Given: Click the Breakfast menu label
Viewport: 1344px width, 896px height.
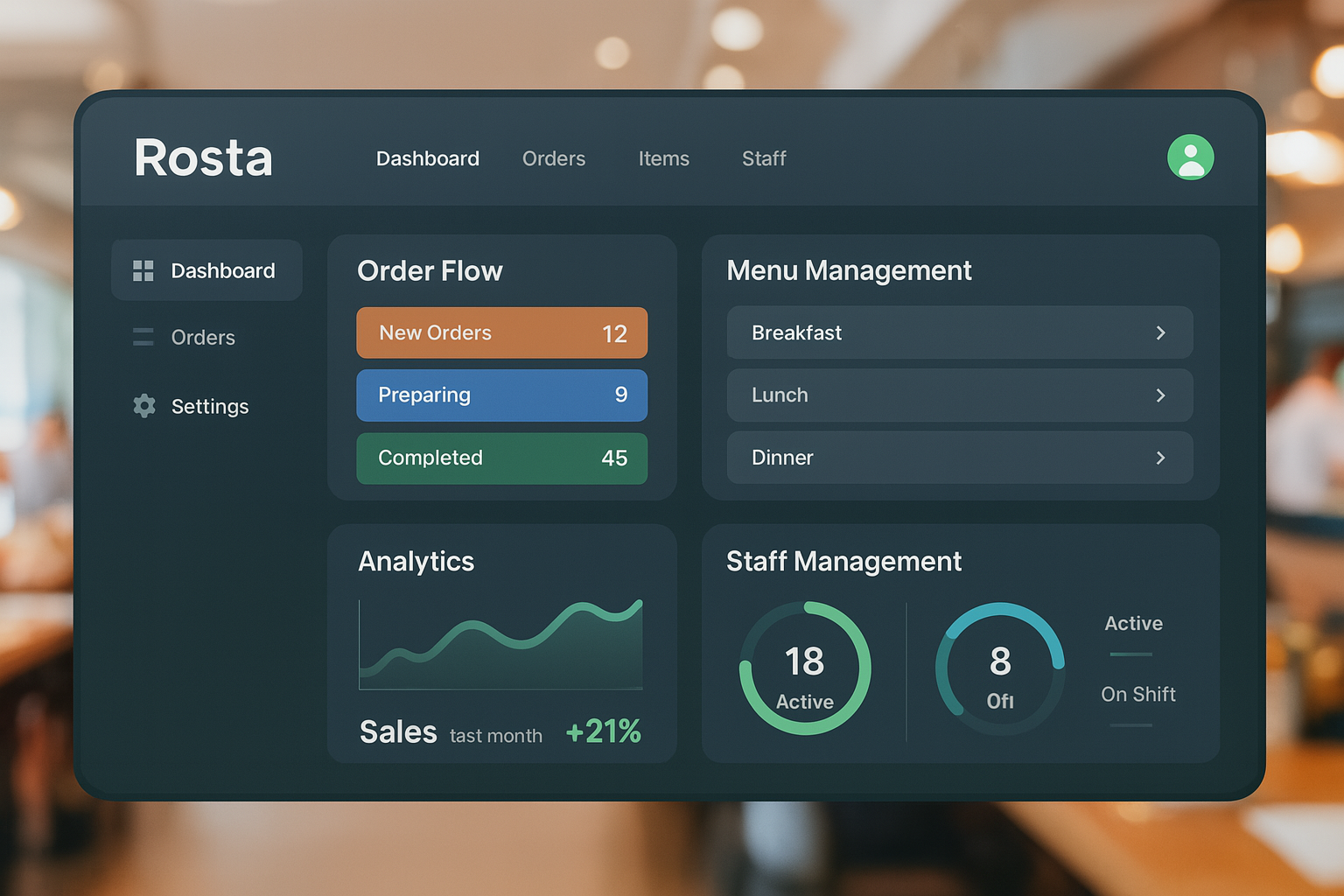Looking at the screenshot, I should click(x=796, y=332).
